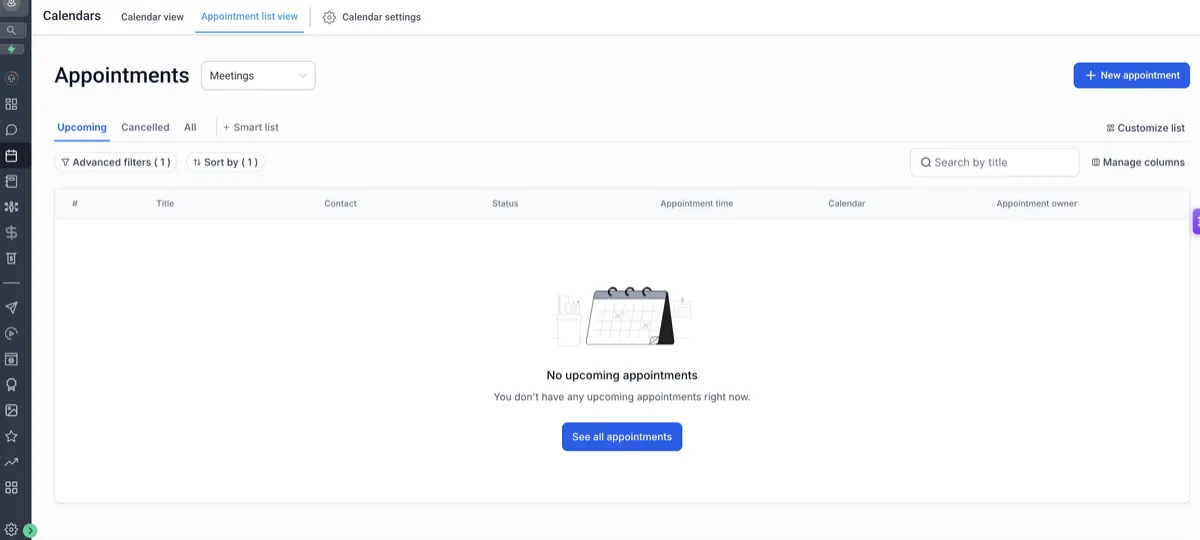
Task: Open the App Marketplace grid icon at bottom
Action: [12, 488]
